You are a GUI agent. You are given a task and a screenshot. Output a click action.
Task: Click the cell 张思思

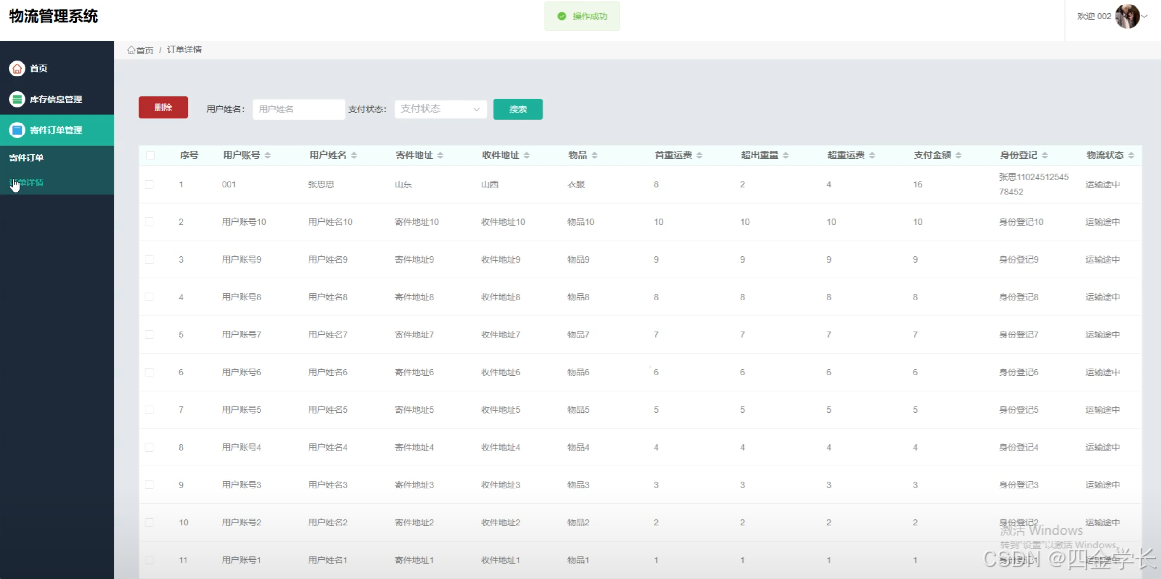(x=321, y=184)
